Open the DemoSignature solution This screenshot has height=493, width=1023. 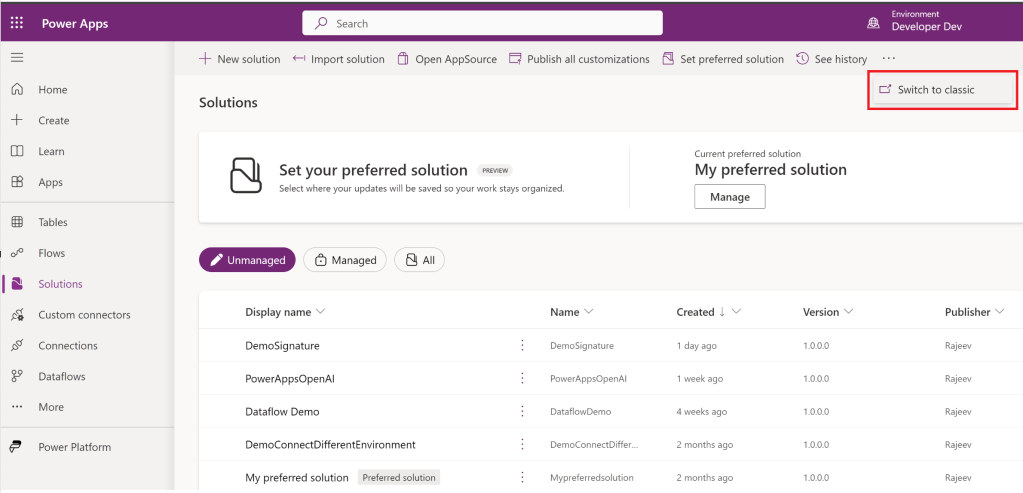click(282, 346)
